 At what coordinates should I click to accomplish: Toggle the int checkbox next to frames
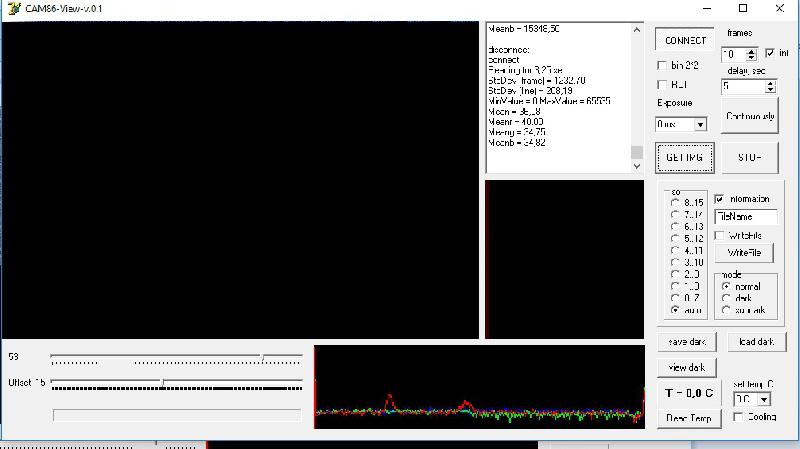tap(770, 53)
